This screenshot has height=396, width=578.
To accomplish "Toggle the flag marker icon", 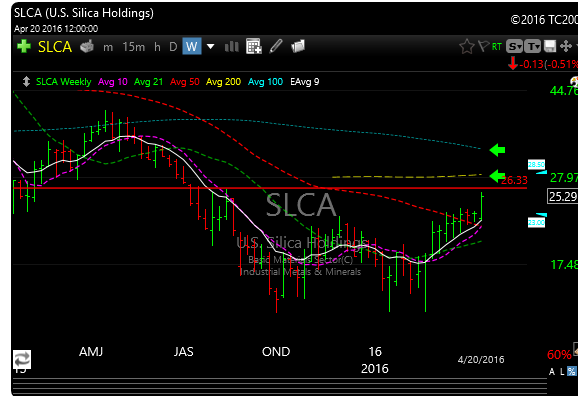I will pyautogui.click(x=483, y=46).
